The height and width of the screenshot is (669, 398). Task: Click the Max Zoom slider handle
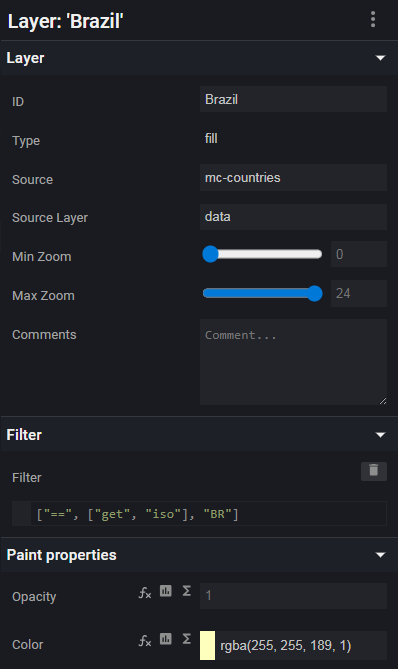pyautogui.click(x=315, y=294)
